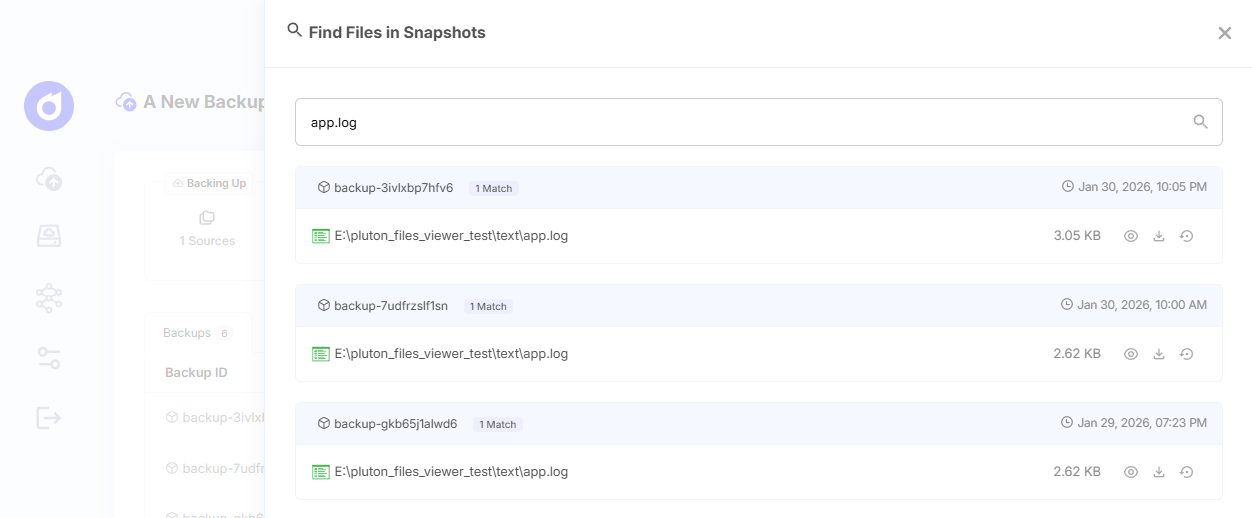
Task: Close the Find Files in Snapshots panel
Action: point(1224,33)
